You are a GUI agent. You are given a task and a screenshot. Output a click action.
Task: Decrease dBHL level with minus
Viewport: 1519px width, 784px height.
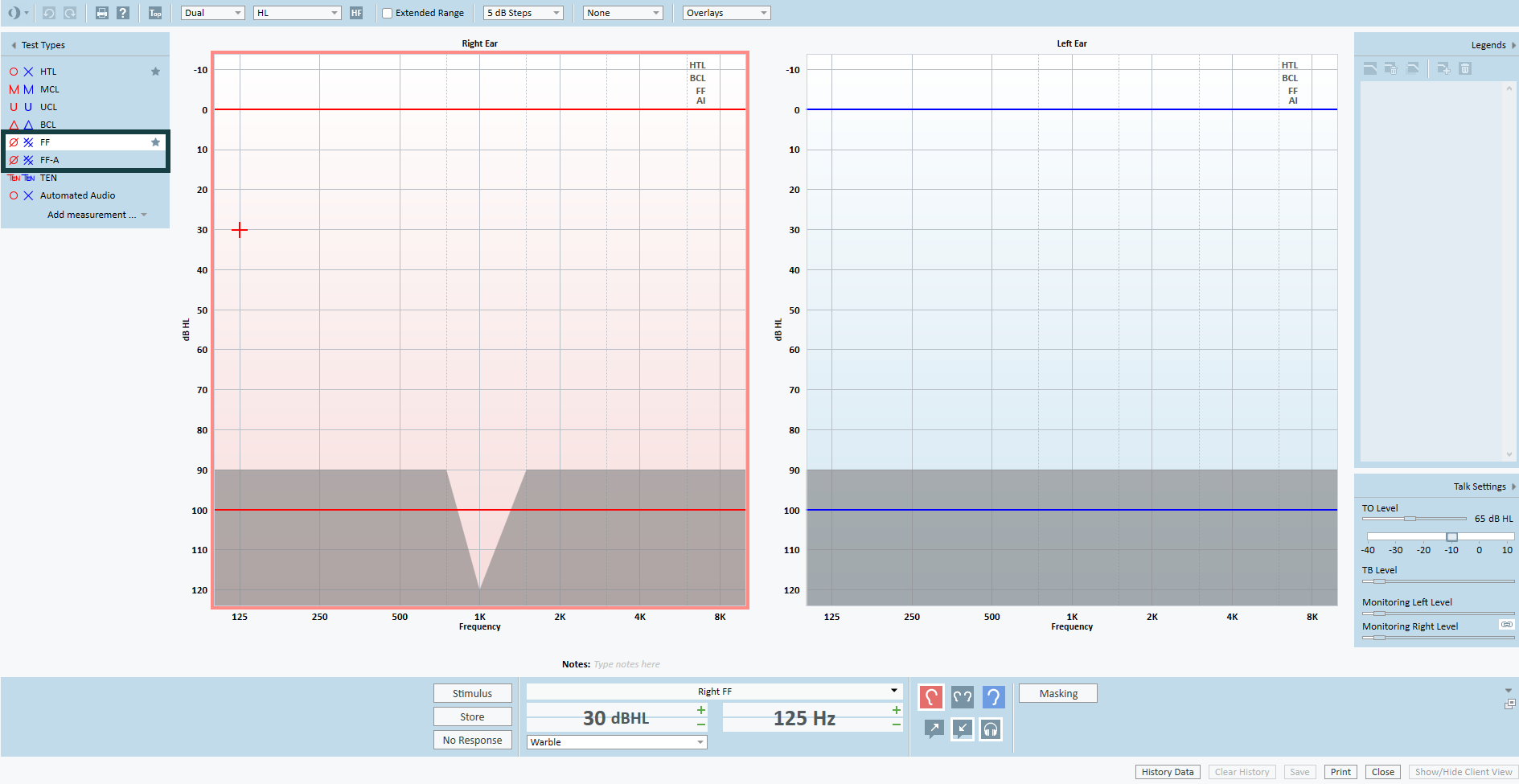[x=701, y=724]
